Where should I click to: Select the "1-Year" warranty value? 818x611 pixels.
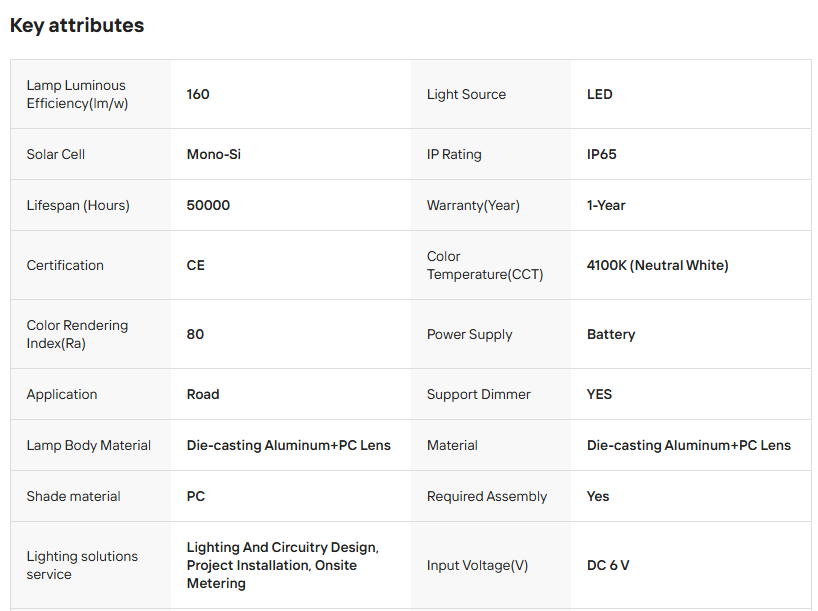pos(606,205)
